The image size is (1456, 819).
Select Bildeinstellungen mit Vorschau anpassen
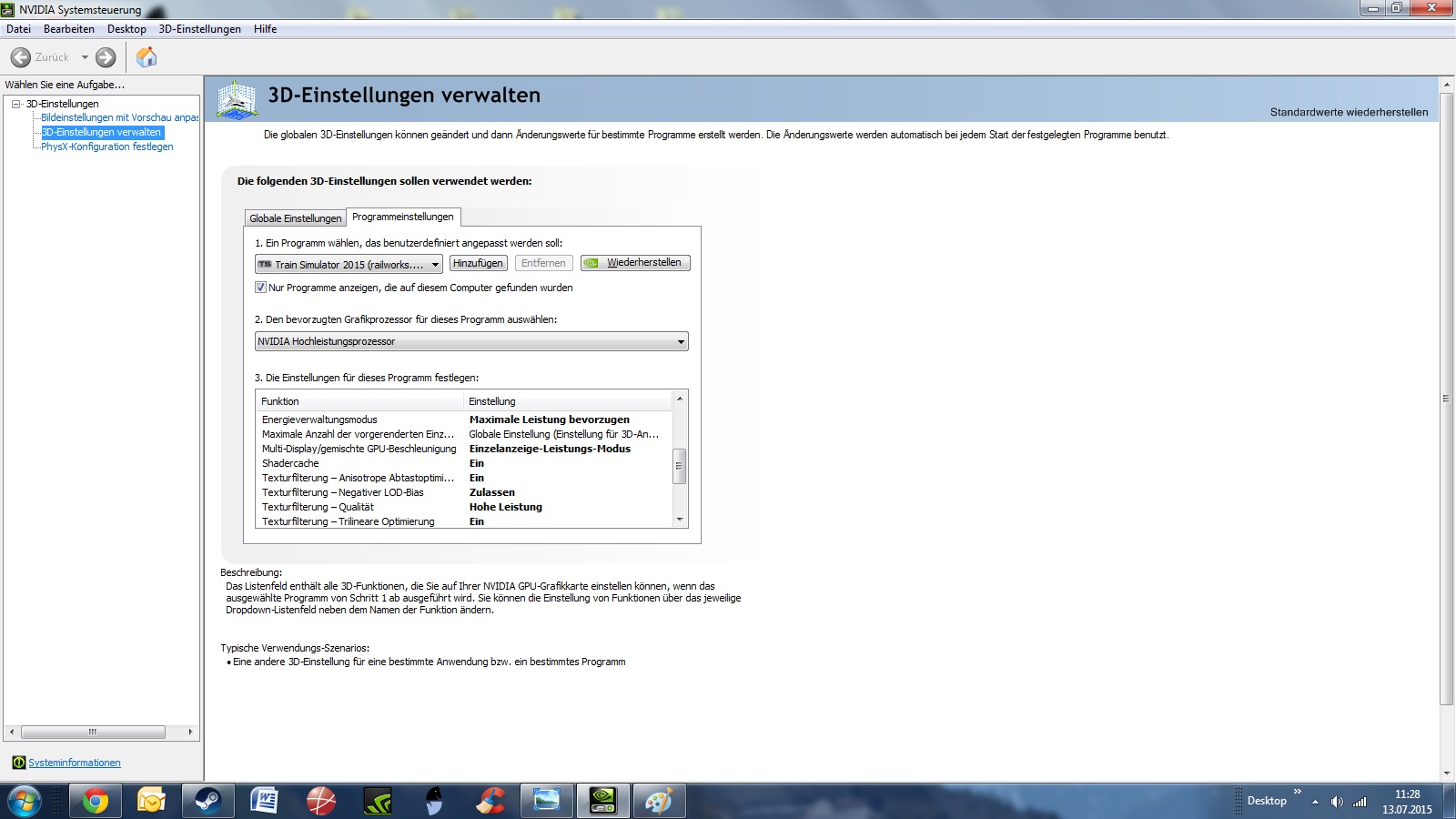pyautogui.click(x=120, y=117)
